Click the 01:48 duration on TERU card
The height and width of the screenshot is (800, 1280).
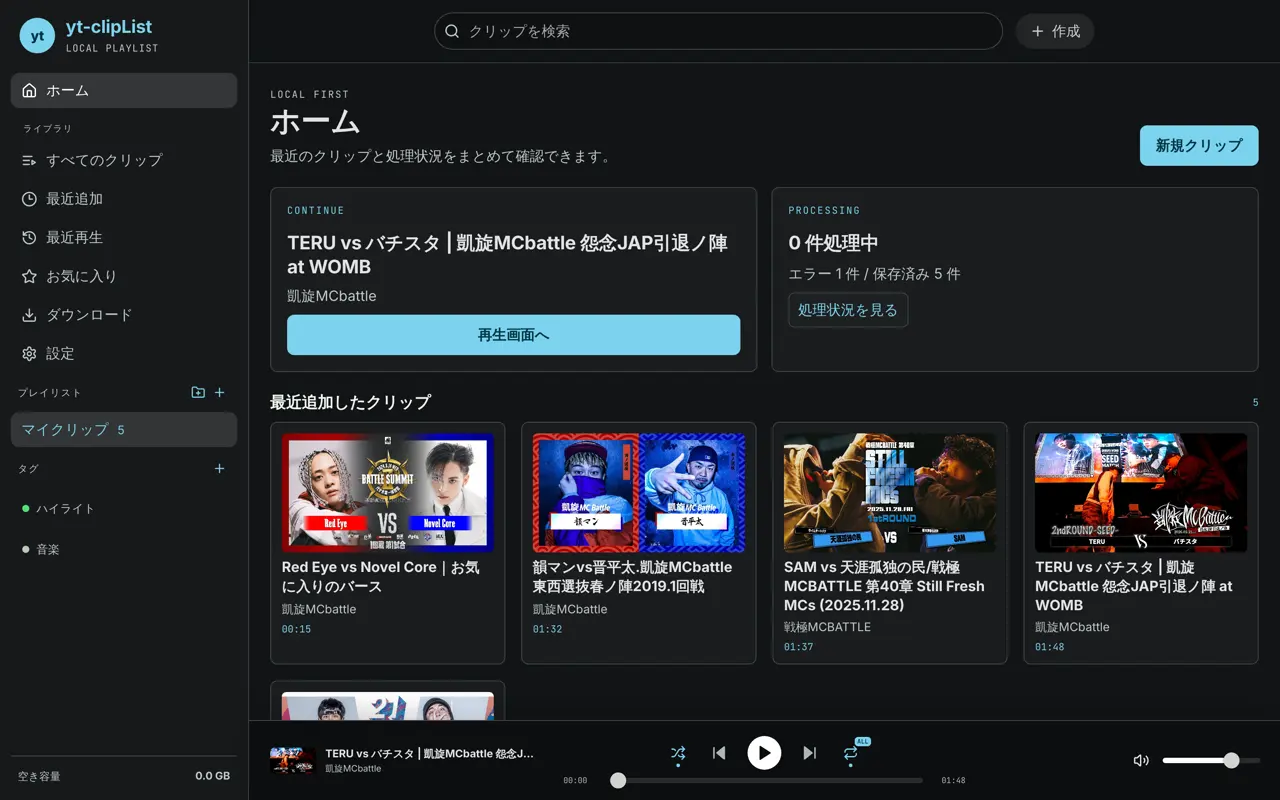click(x=1049, y=647)
